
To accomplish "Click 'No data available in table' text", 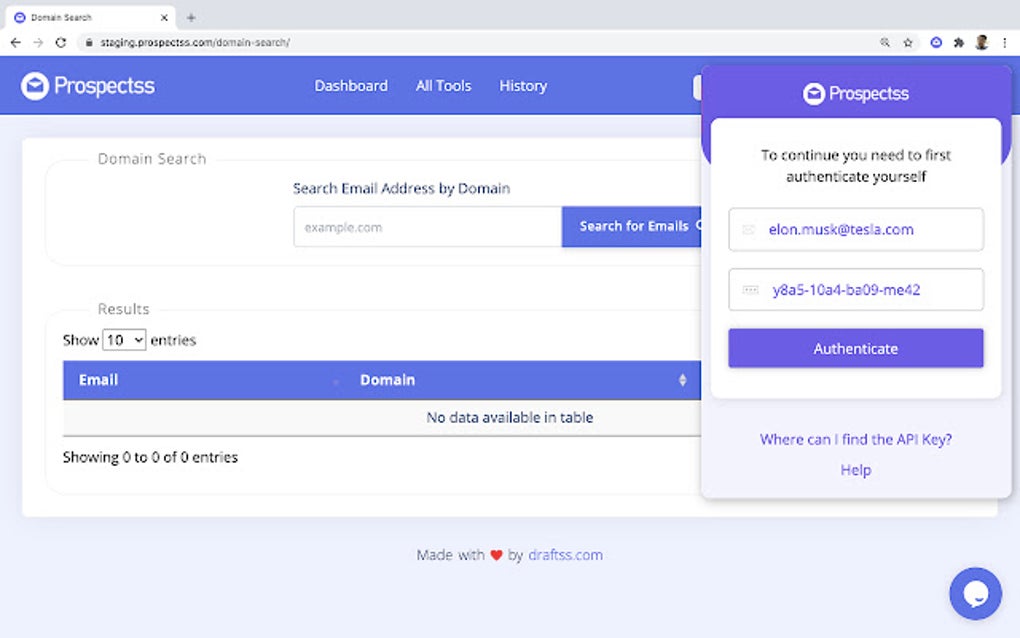I will pos(510,418).
